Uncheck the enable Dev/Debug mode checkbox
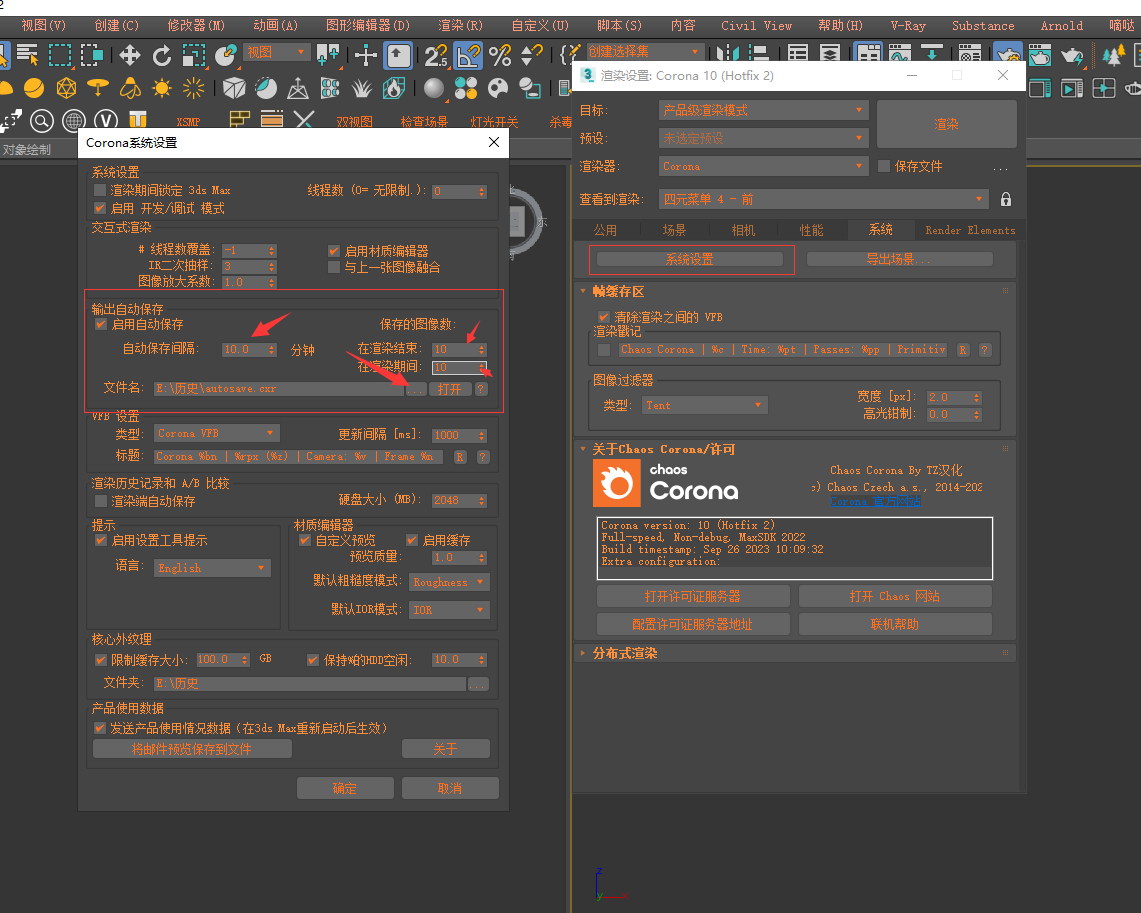1141x913 pixels. coord(100,209)
